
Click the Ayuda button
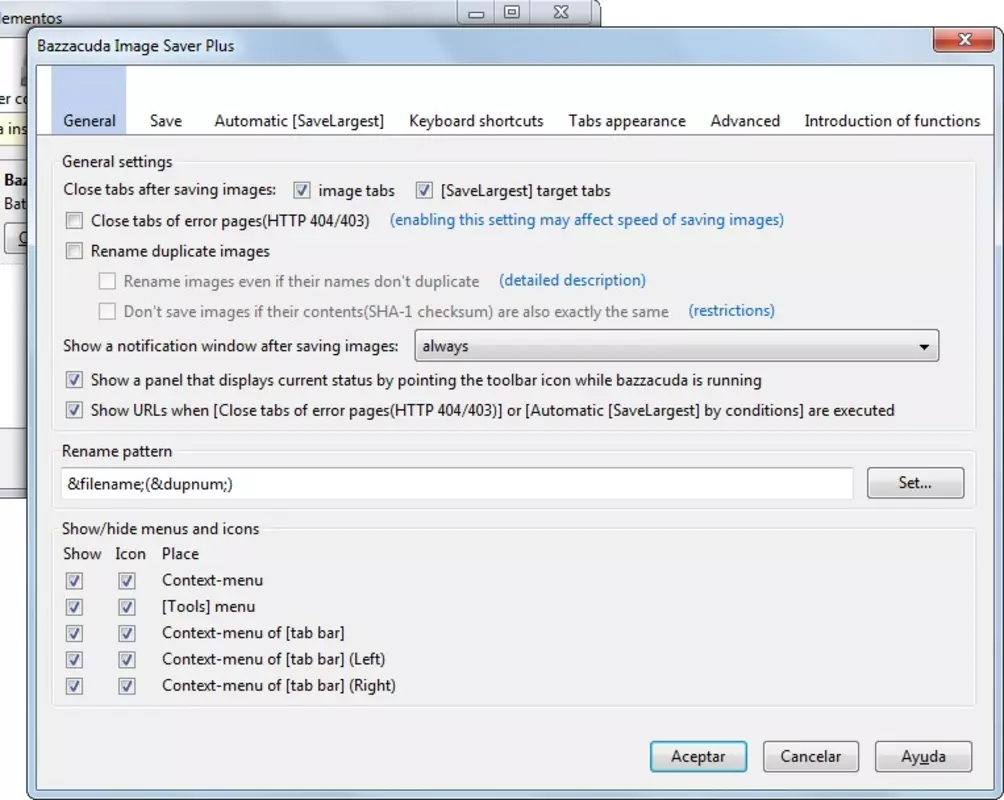[x=923, y=756]
